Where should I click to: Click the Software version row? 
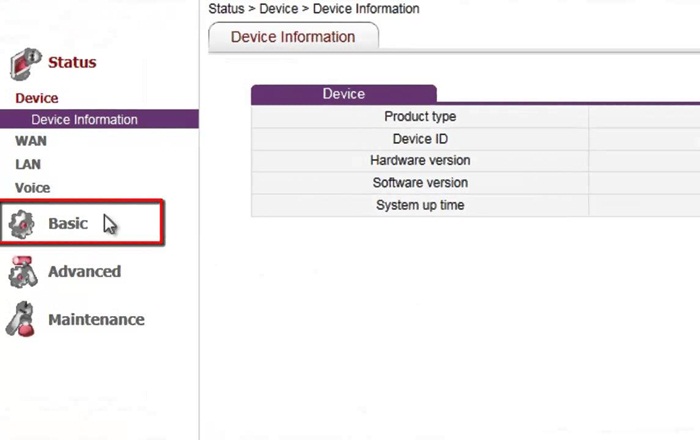pos(475,183)
